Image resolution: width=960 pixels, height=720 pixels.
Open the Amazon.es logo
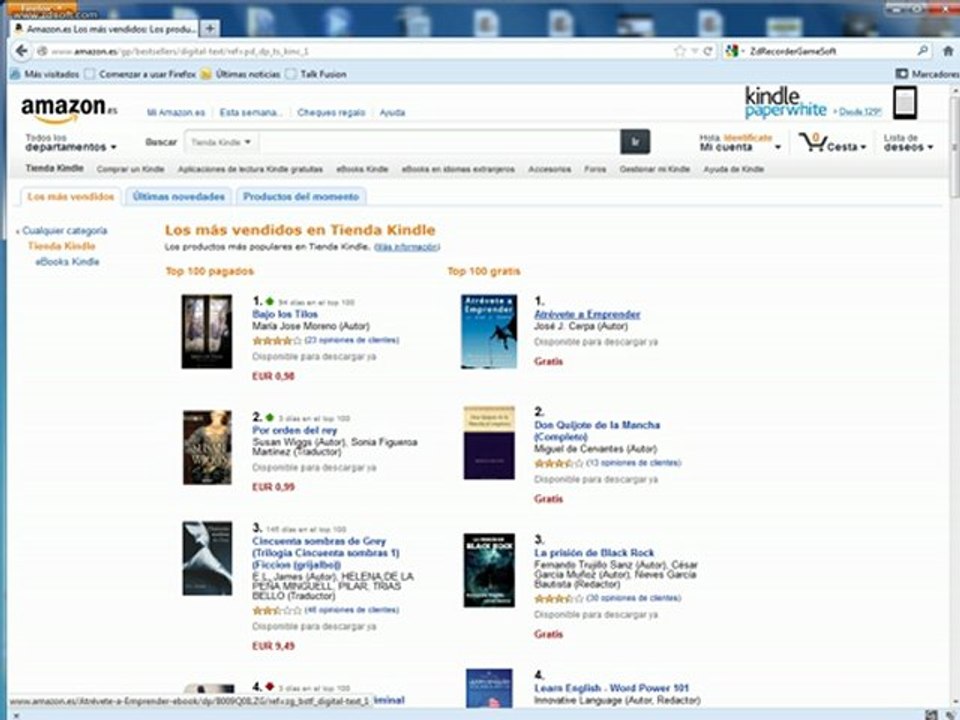tap(69, 109)
